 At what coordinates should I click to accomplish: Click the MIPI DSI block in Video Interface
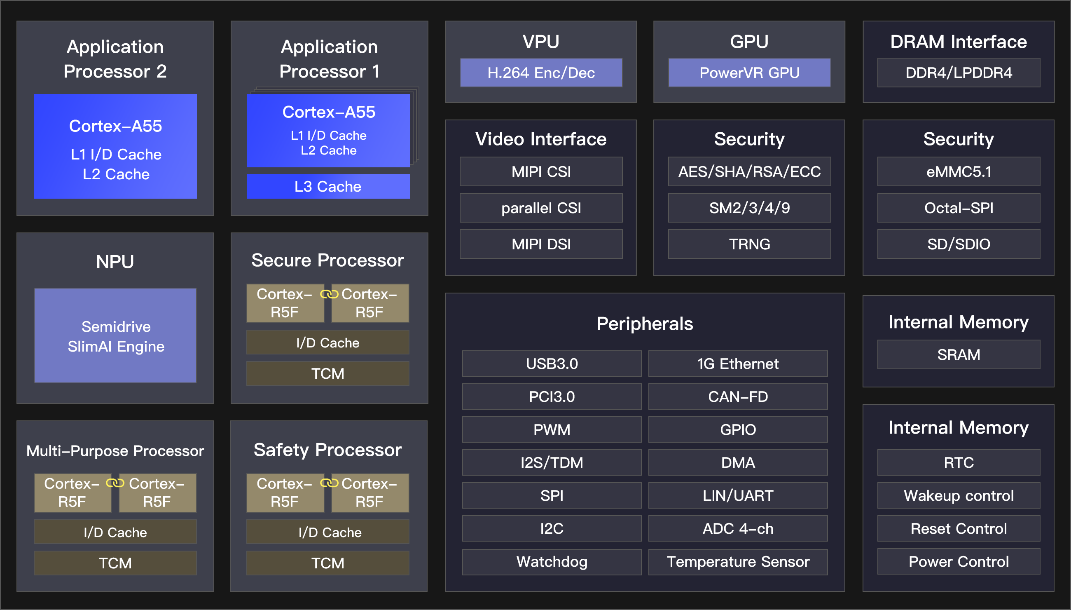point(540,243)
